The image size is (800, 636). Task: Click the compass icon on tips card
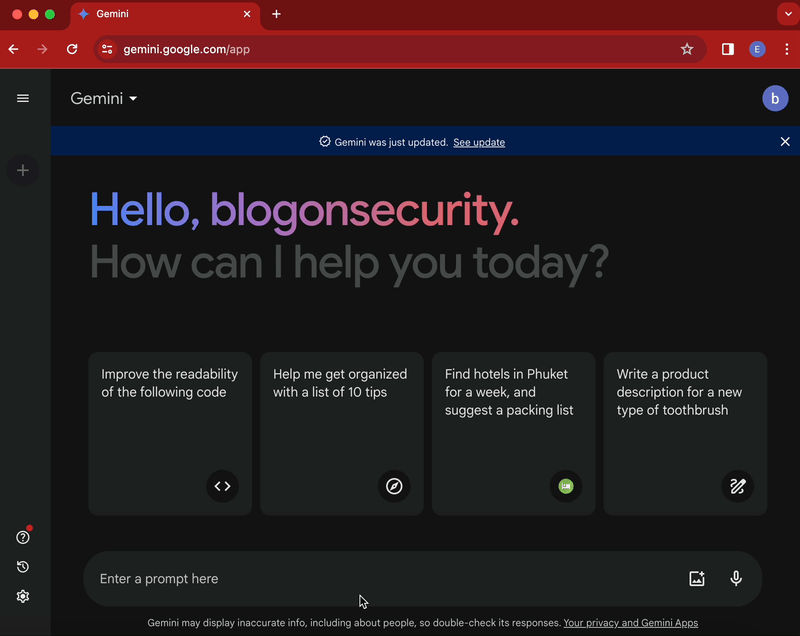394,486
